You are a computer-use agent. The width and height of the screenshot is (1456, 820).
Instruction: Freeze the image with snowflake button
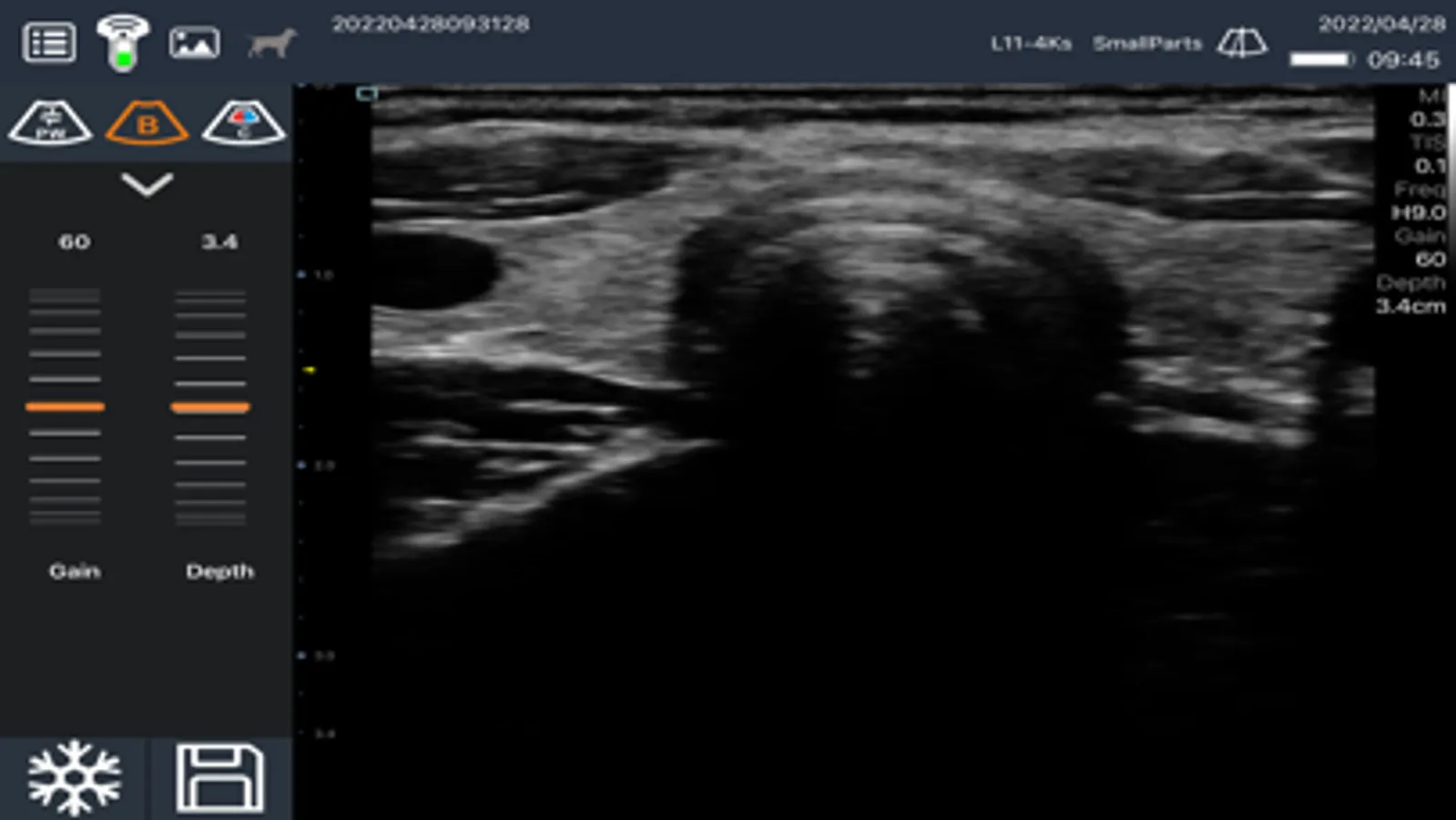point(73,777)
